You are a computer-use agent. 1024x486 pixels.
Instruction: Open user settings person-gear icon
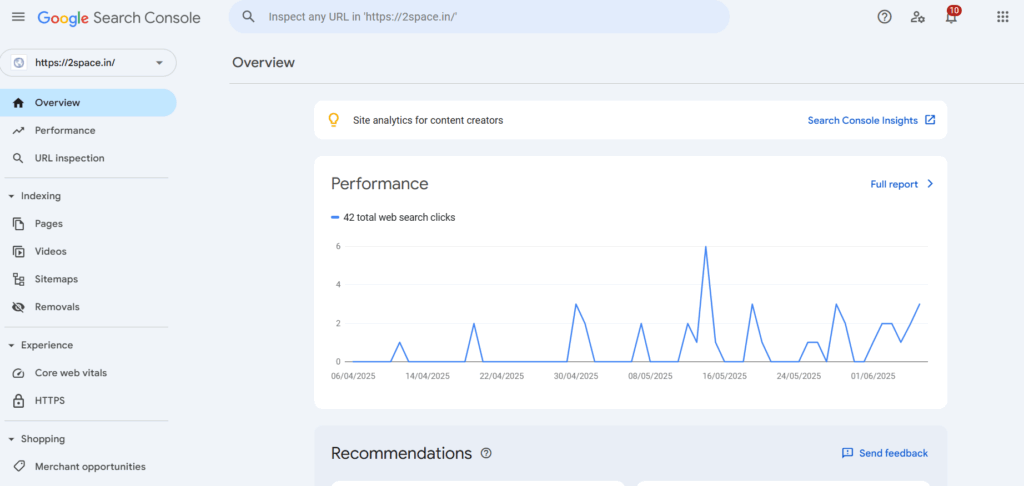(x=918, y=17)
